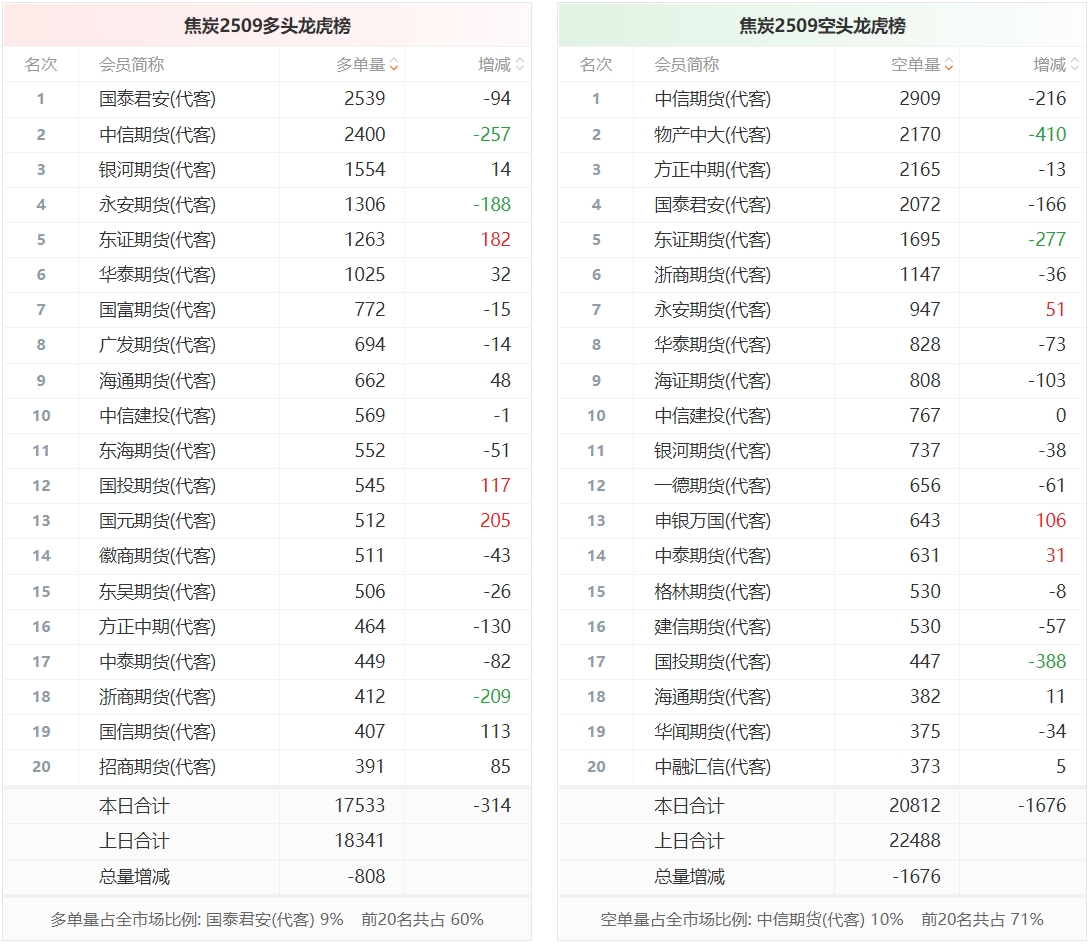Click long position value 2539
Viewport: 1091px width, 945px height.
tap(365, 99)
